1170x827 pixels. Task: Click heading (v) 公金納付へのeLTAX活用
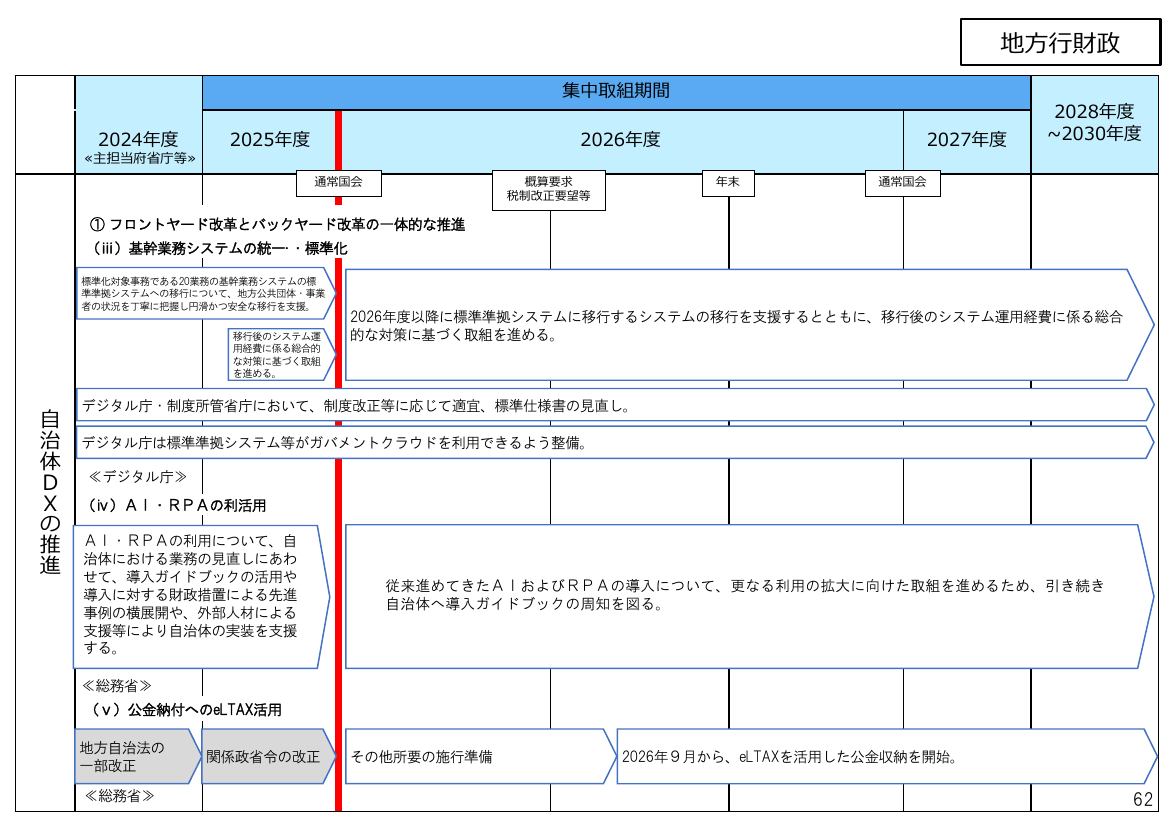point(185,710)
